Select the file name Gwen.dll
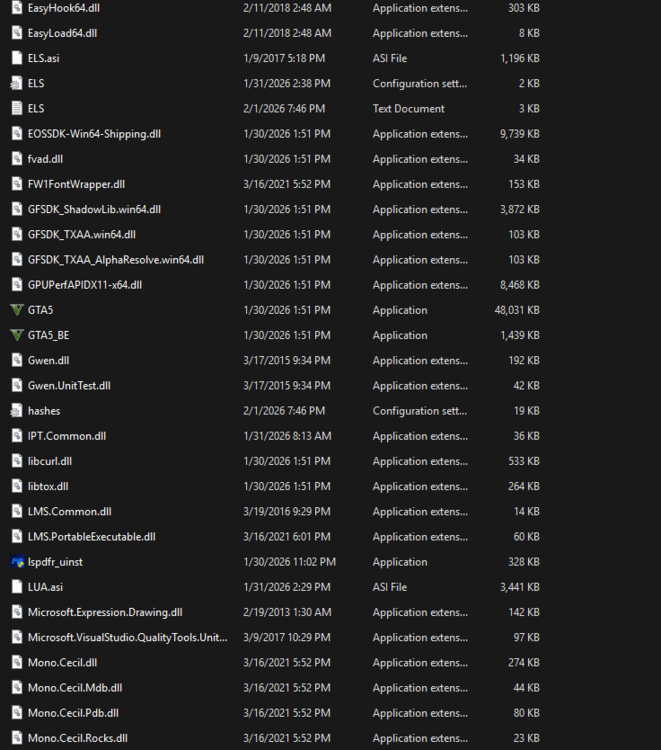The height and width of the screenshot is (750, 661). click(x=48, y=361)
